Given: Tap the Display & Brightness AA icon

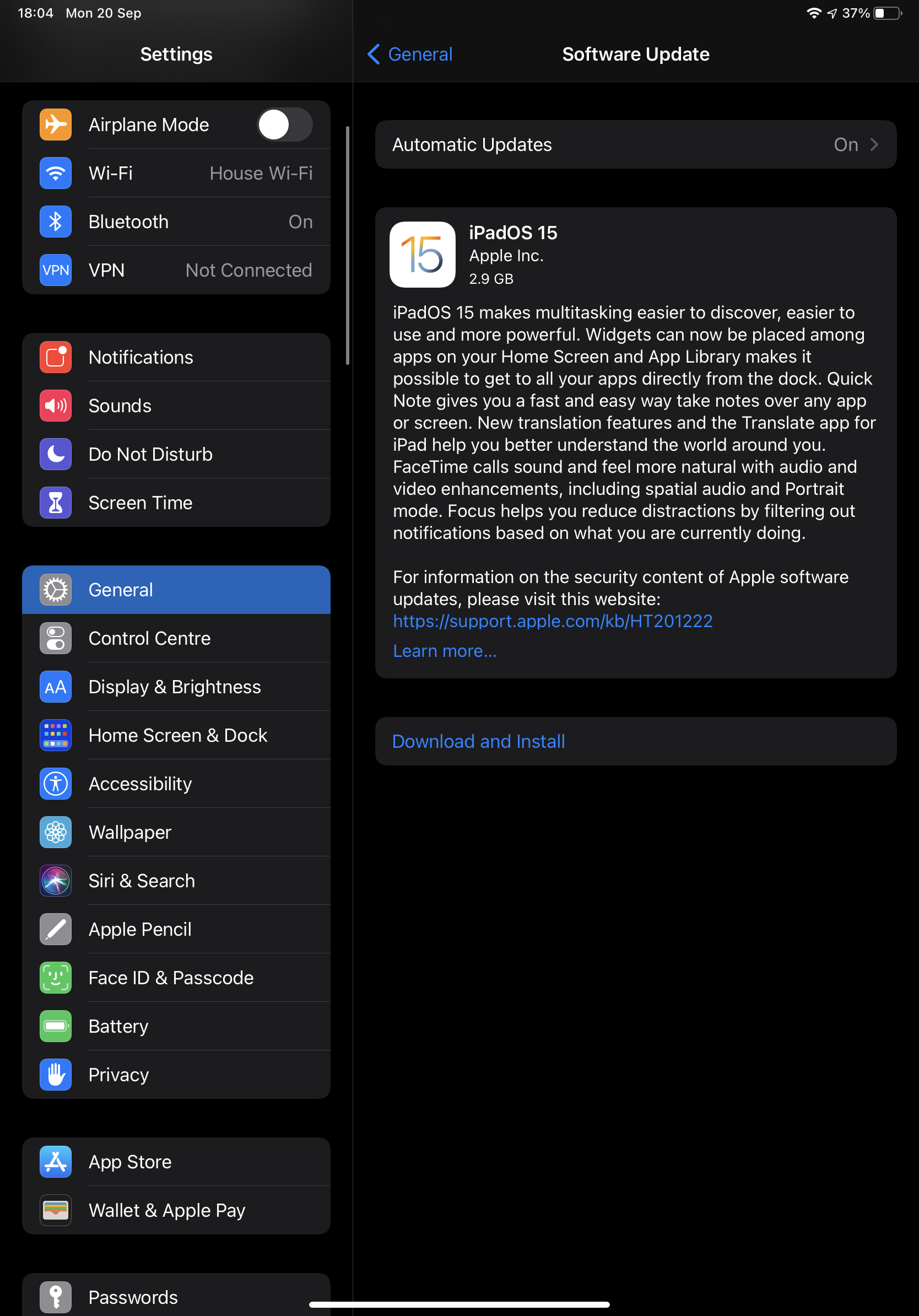Looking at the screenshot, I should 56,687.
